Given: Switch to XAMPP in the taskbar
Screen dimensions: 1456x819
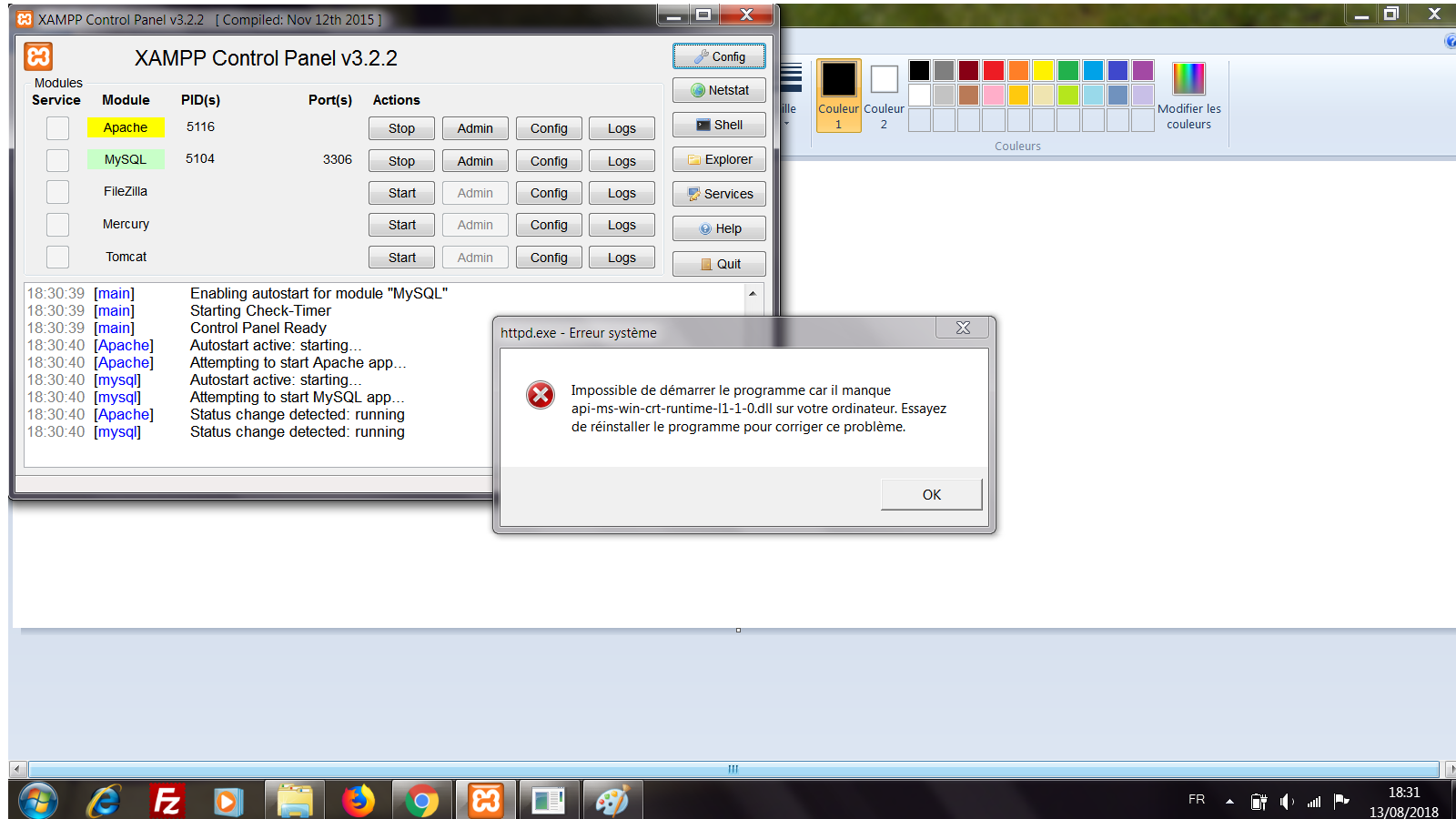Looking at the screenshot, I should (x=485, y=801).
